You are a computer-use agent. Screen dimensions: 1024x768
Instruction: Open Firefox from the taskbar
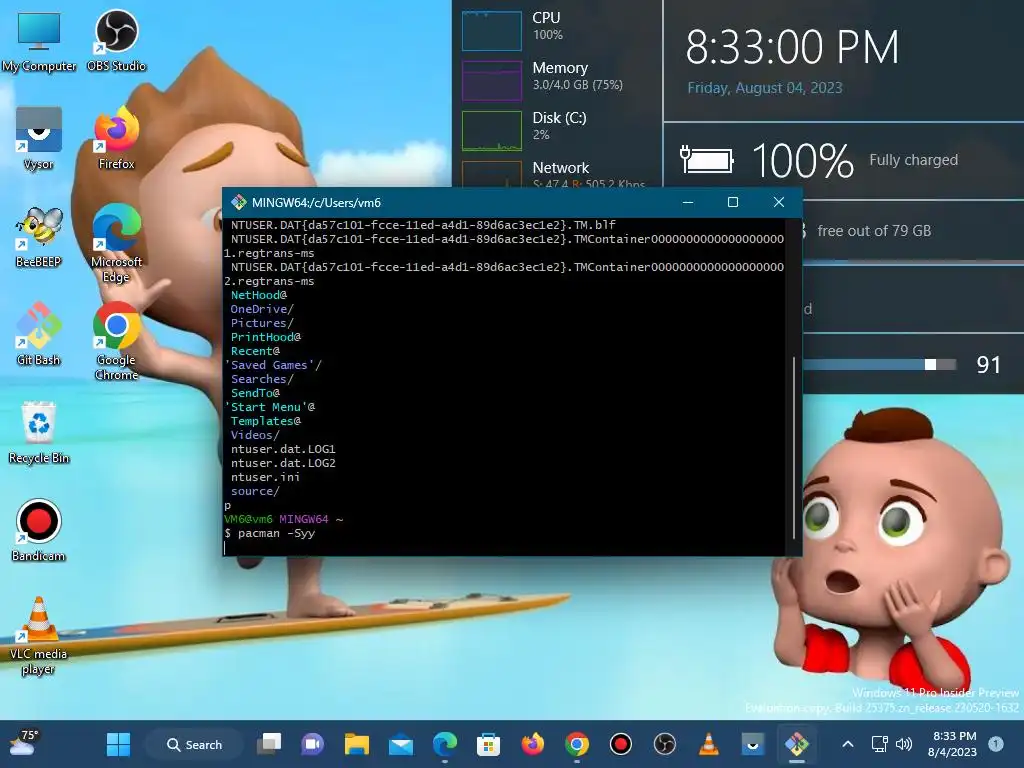click(533, 744)
